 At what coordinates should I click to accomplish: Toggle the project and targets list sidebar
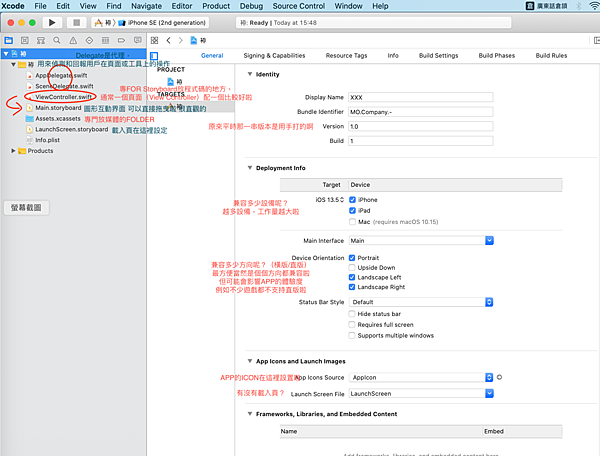[x=154, y=55]
